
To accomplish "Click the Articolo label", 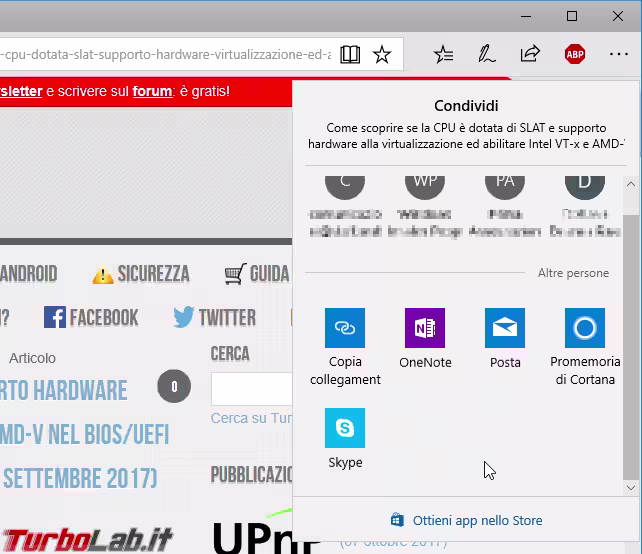I will [x=32, y=358].
